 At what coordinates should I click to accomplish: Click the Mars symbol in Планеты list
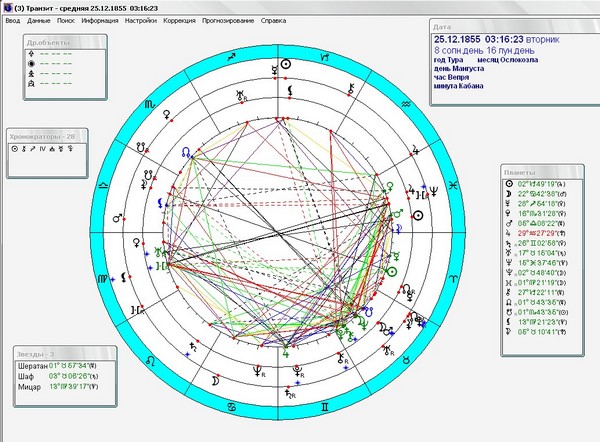pyautogui.click(x=509, y=223)
